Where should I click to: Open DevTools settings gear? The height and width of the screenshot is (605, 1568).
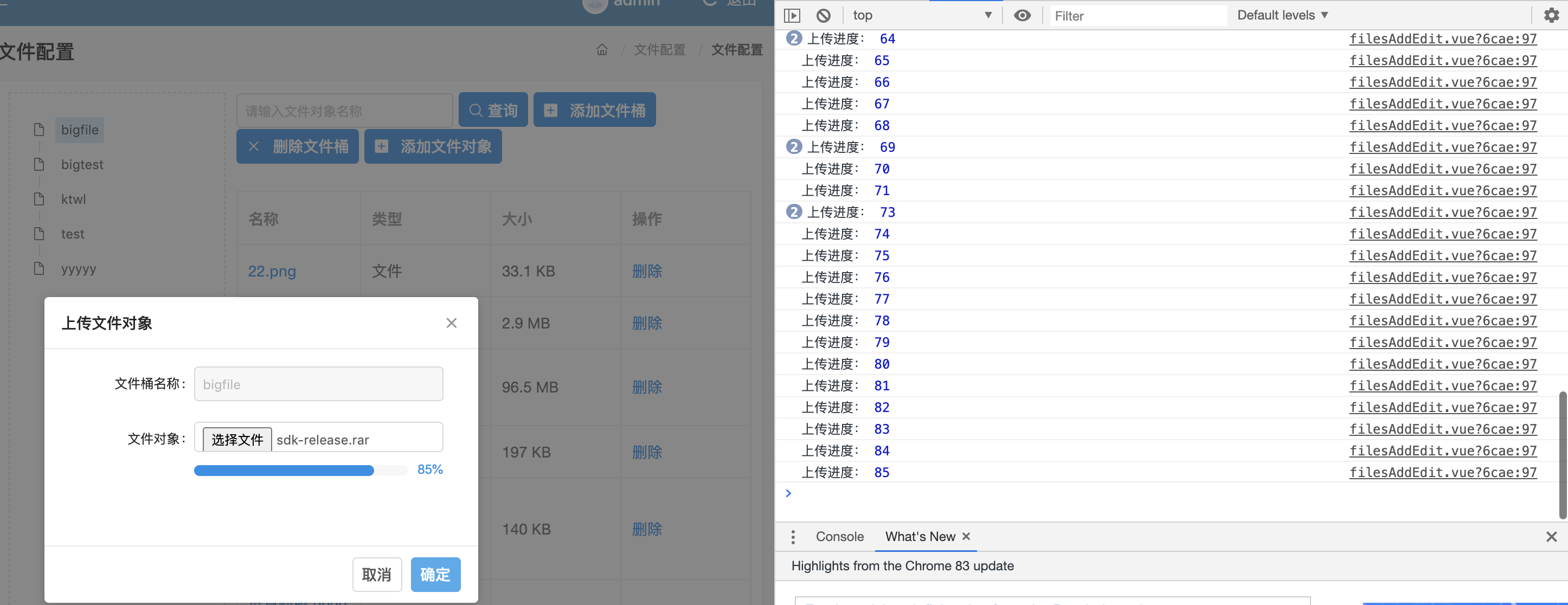pyautogui.click(x=1552, y=15)
